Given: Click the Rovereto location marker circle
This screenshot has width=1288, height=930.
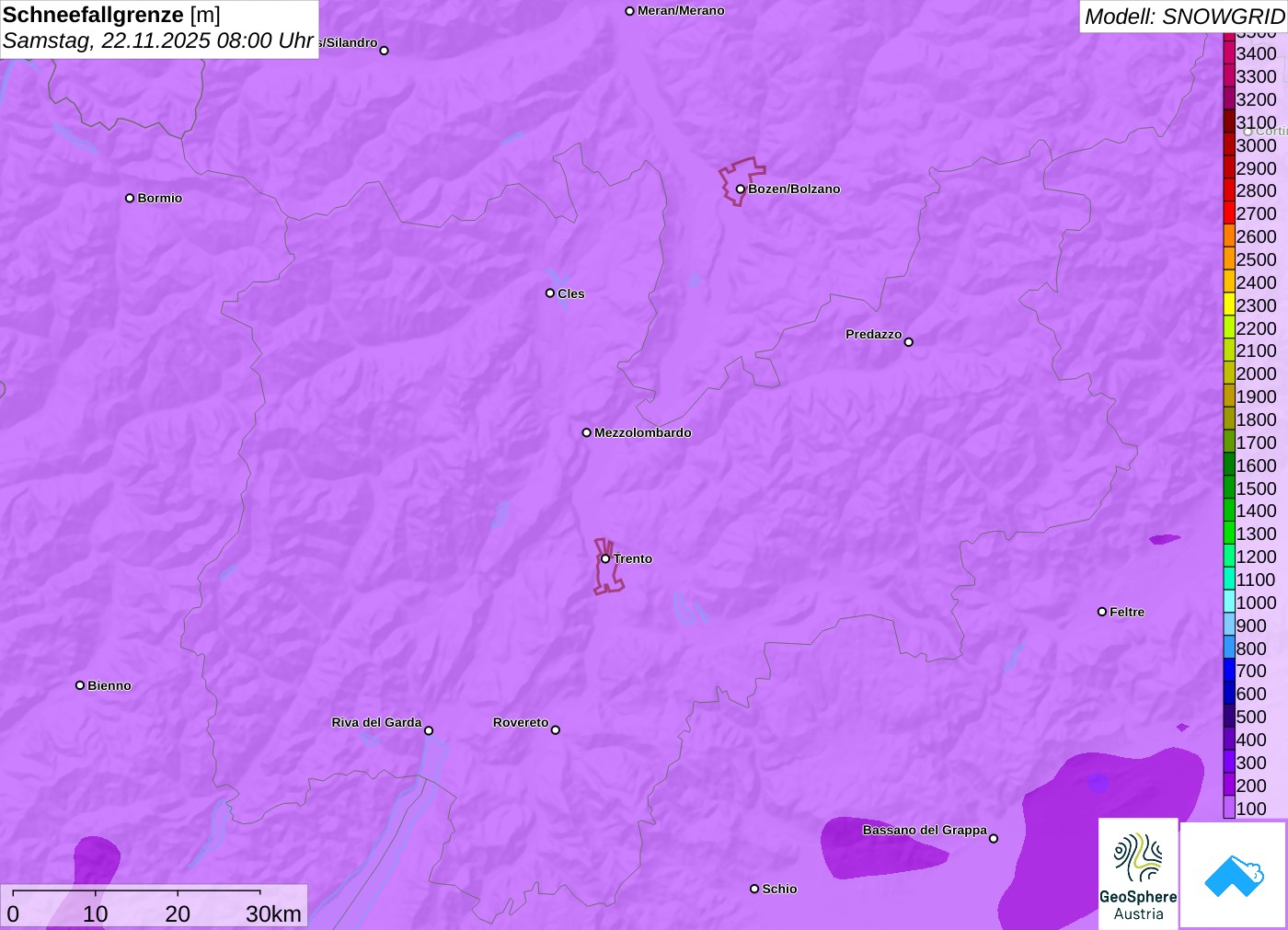Looking at the screenshot, I should point(556,730).
